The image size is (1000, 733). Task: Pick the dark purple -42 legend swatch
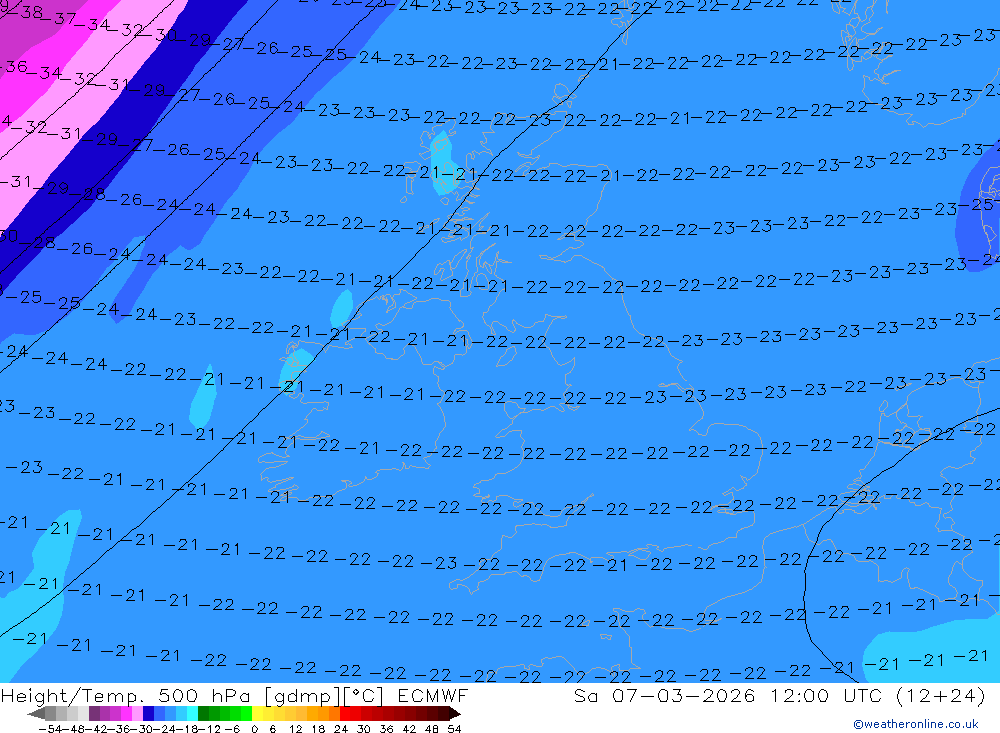click(x=94, y=713)
